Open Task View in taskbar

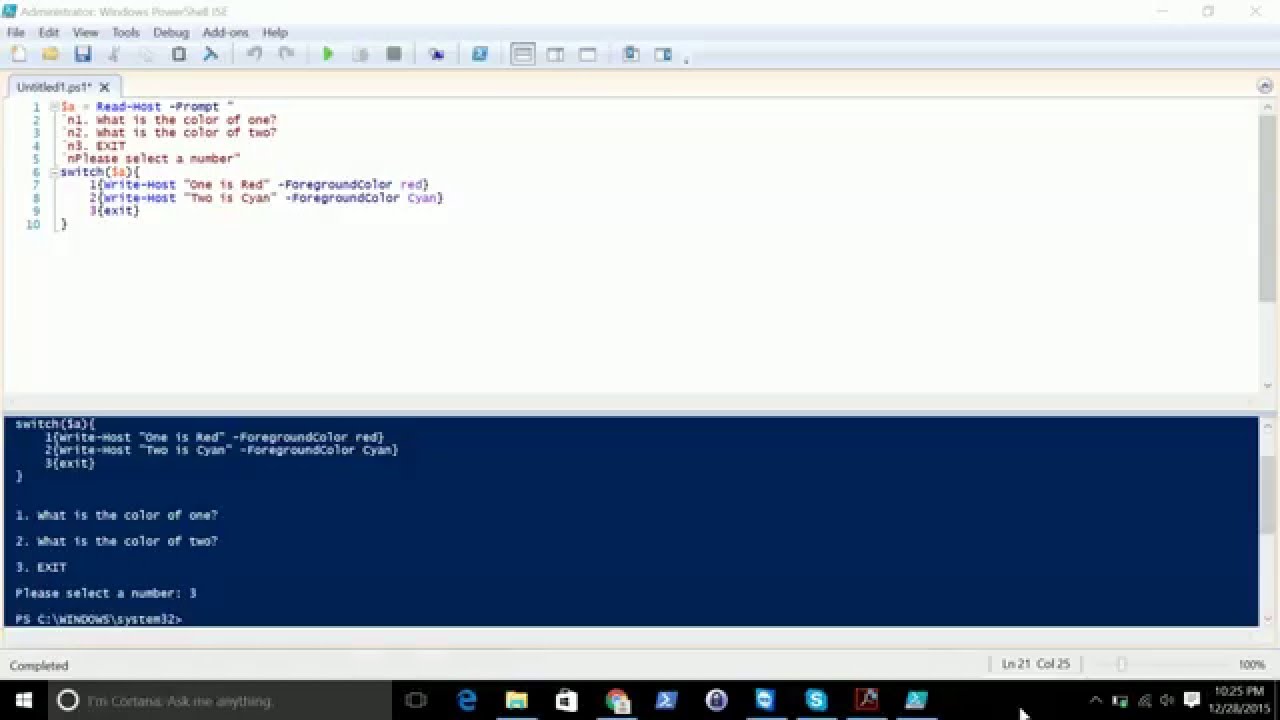coord(416,700)
